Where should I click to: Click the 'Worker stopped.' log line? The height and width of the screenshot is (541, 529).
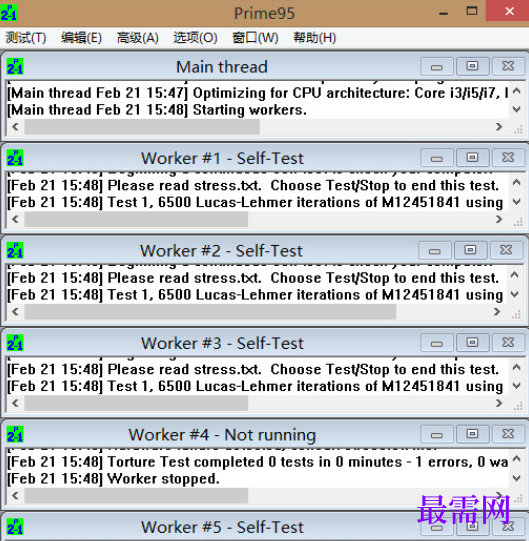tap(114, 479)
